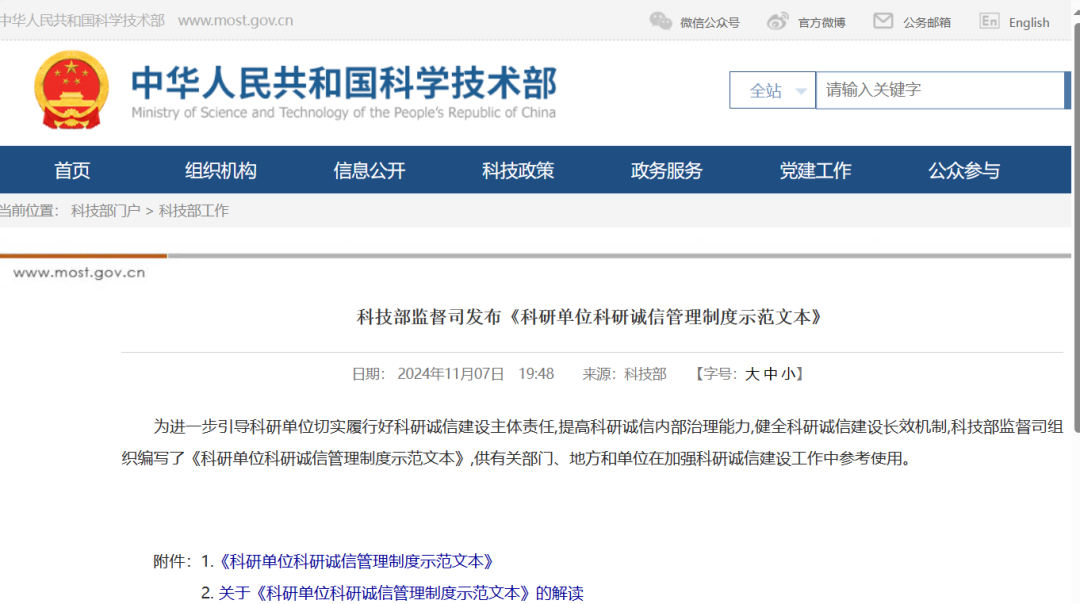Open attachment 2 关于示范文本的解读 link
Viewport: 1080px width, 604px height.
401,593
